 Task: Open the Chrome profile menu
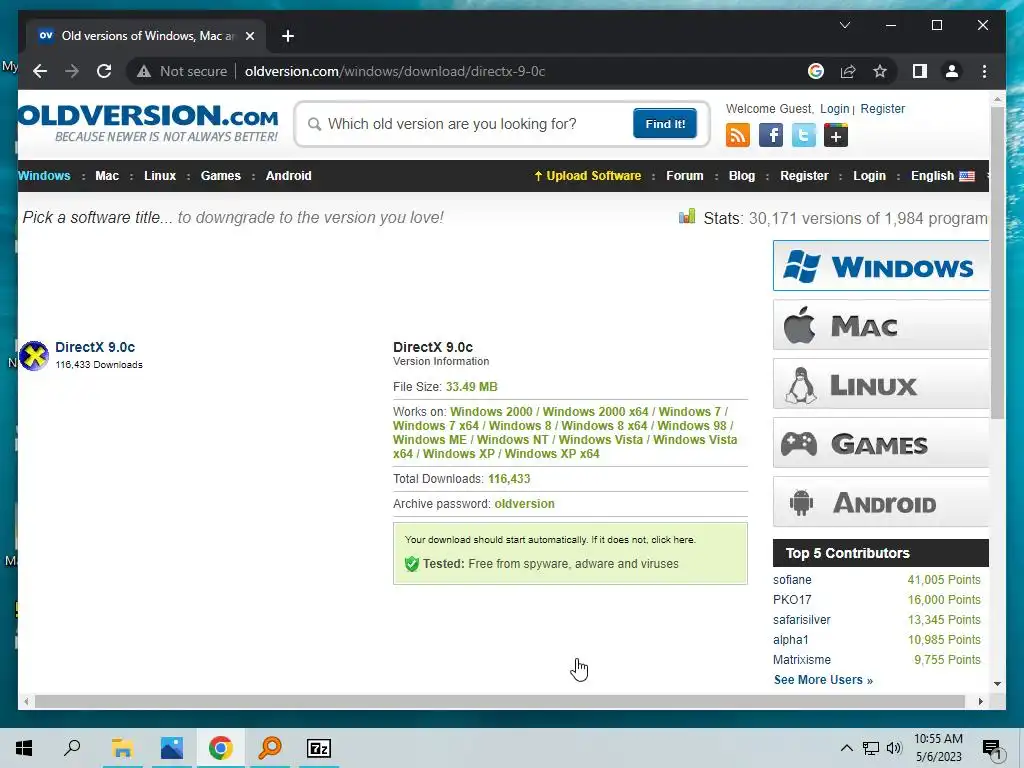952,71
